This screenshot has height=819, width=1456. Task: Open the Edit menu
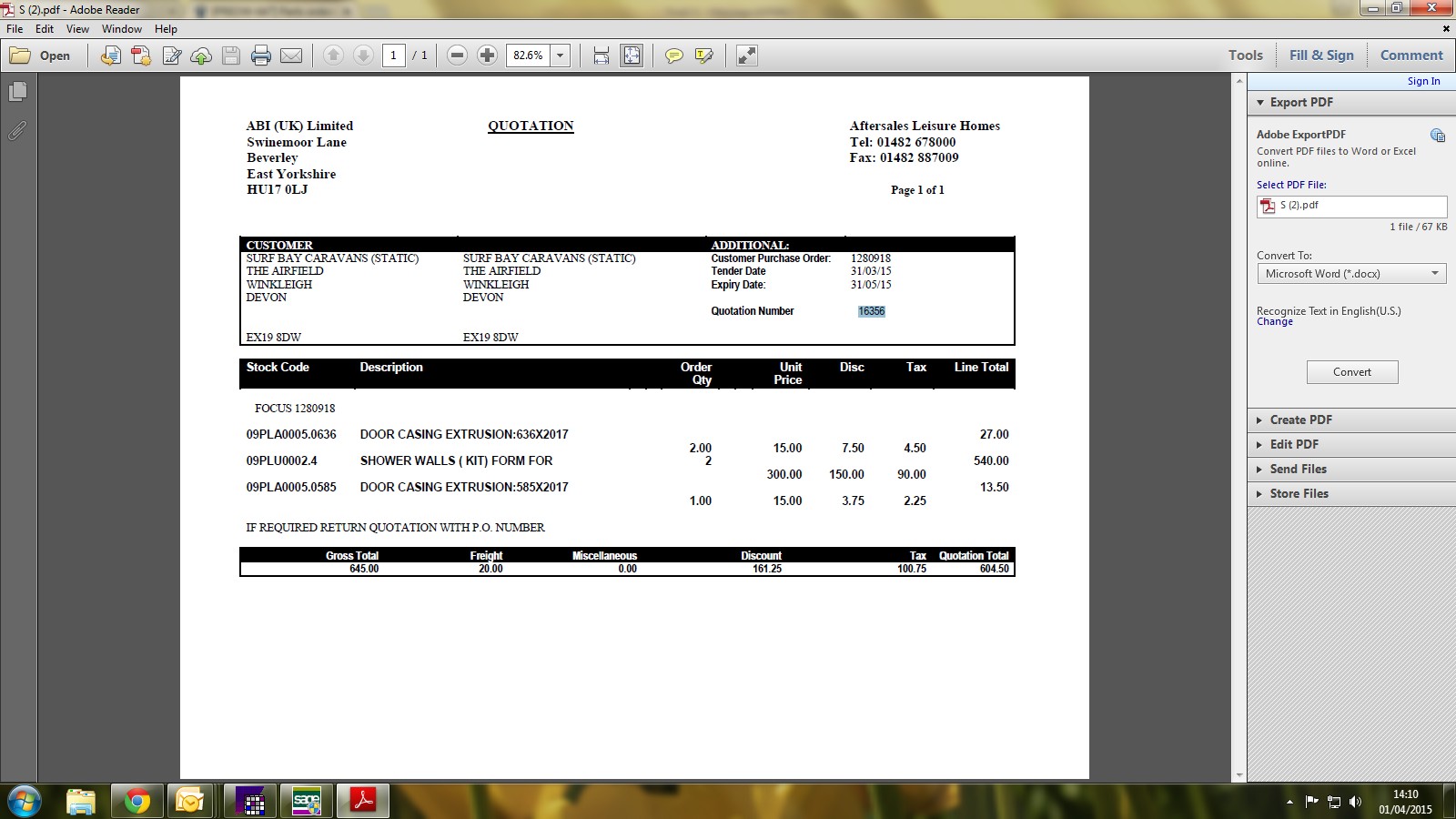45,29
